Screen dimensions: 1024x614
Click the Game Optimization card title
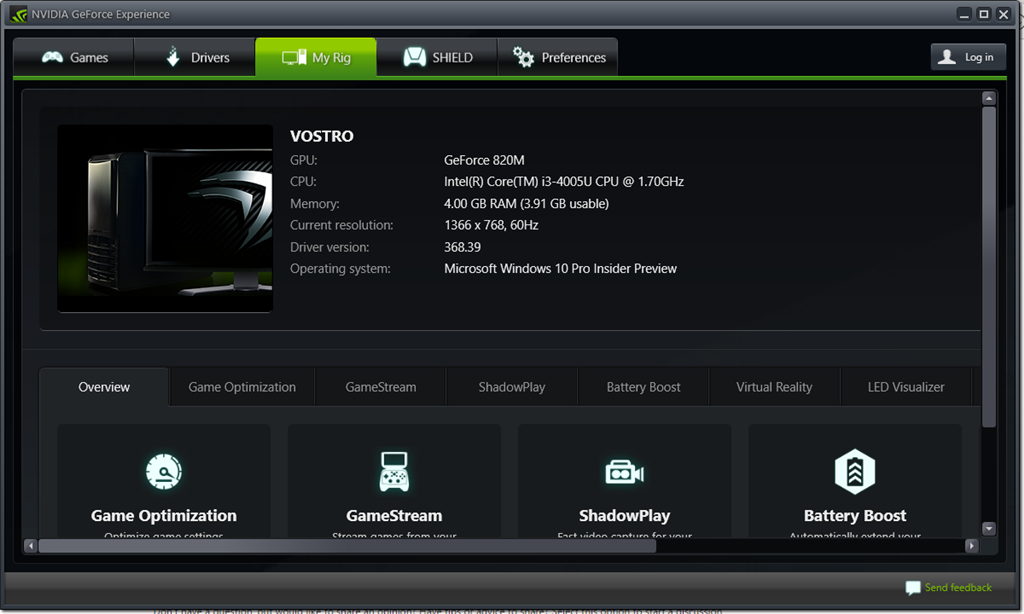tap(164, 515)
